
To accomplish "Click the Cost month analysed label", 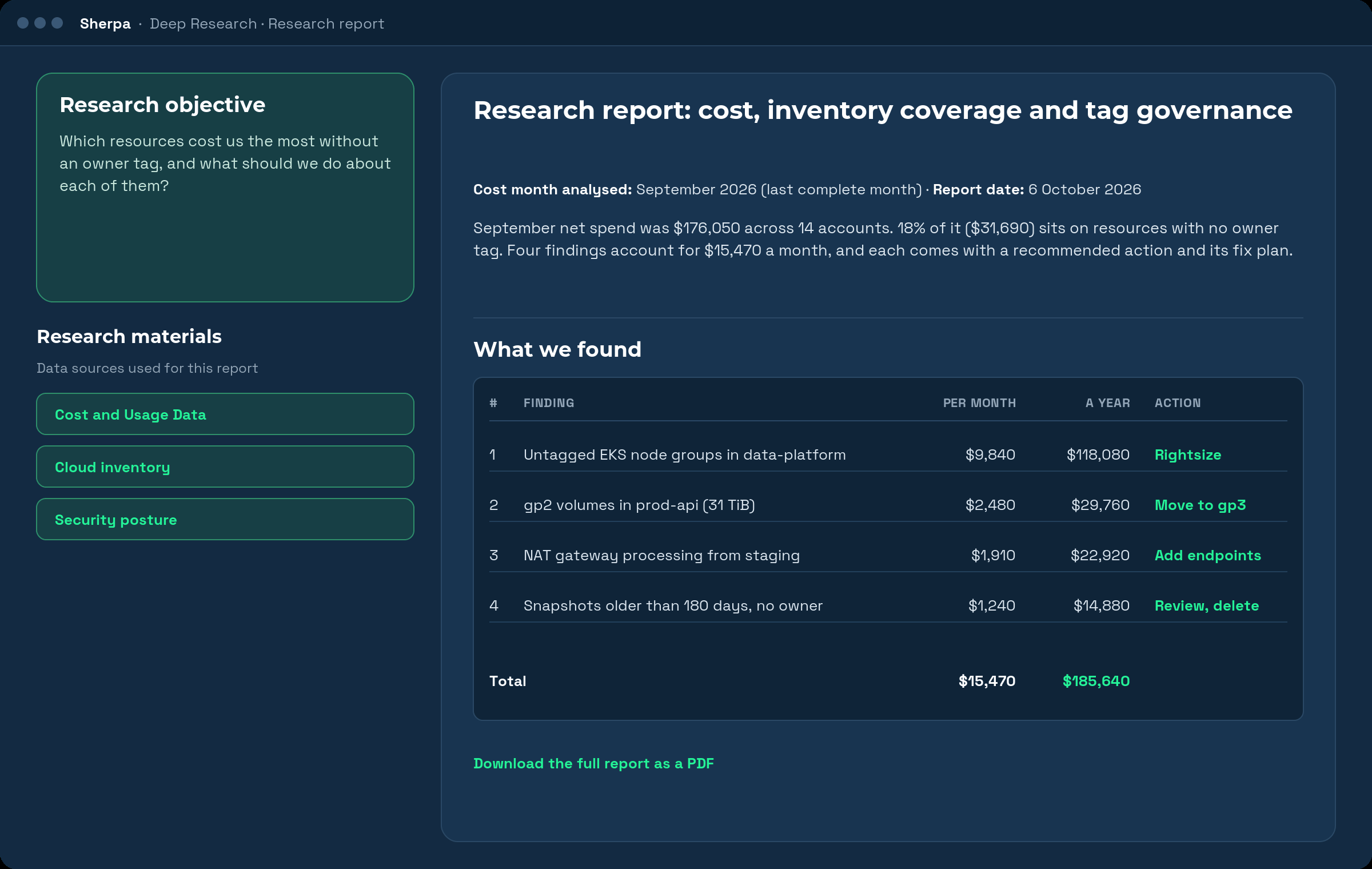I will [552, 189].
